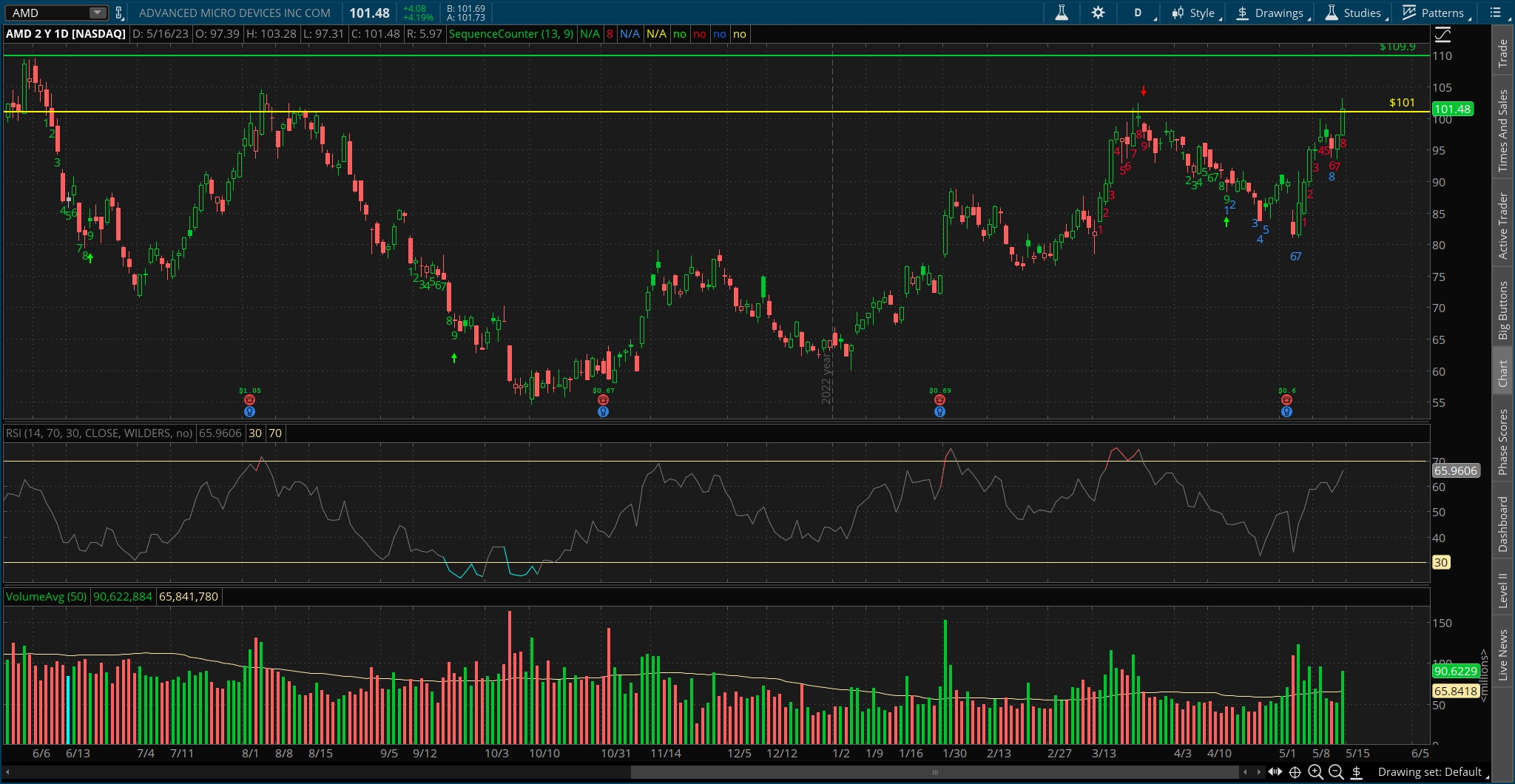
Task: Click the Drawings toolbar button
Action: coord(1270,13)
